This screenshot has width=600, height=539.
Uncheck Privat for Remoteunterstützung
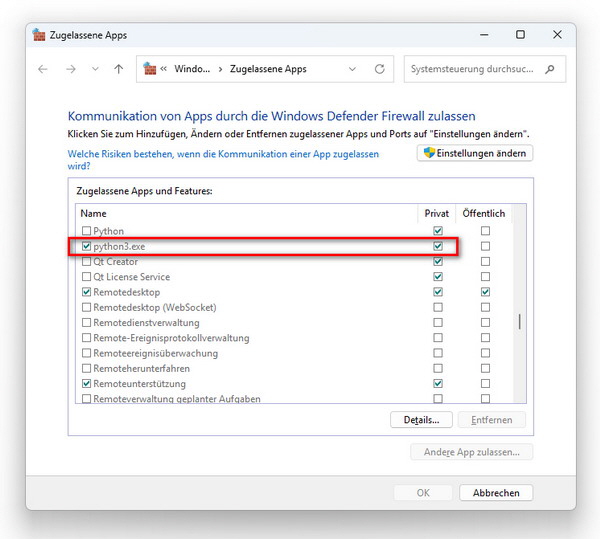438,383
